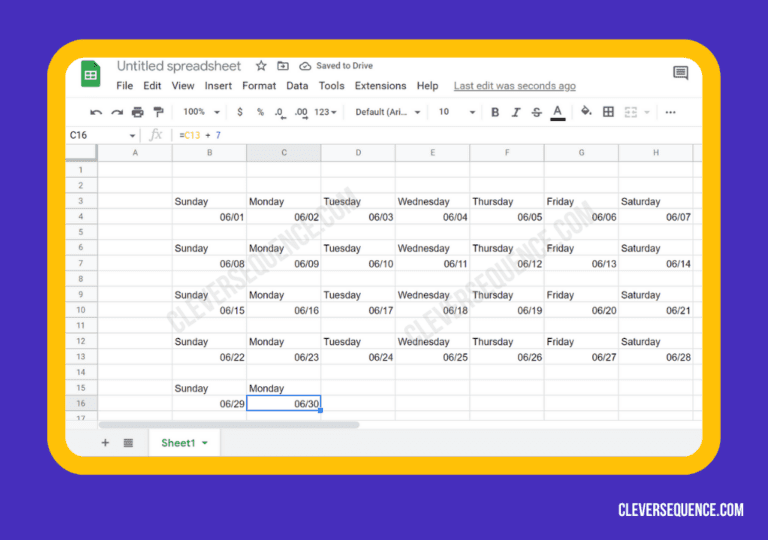The height and width of the screenshot is (540, 768).
Task: Select column C header
Action: 284,153
